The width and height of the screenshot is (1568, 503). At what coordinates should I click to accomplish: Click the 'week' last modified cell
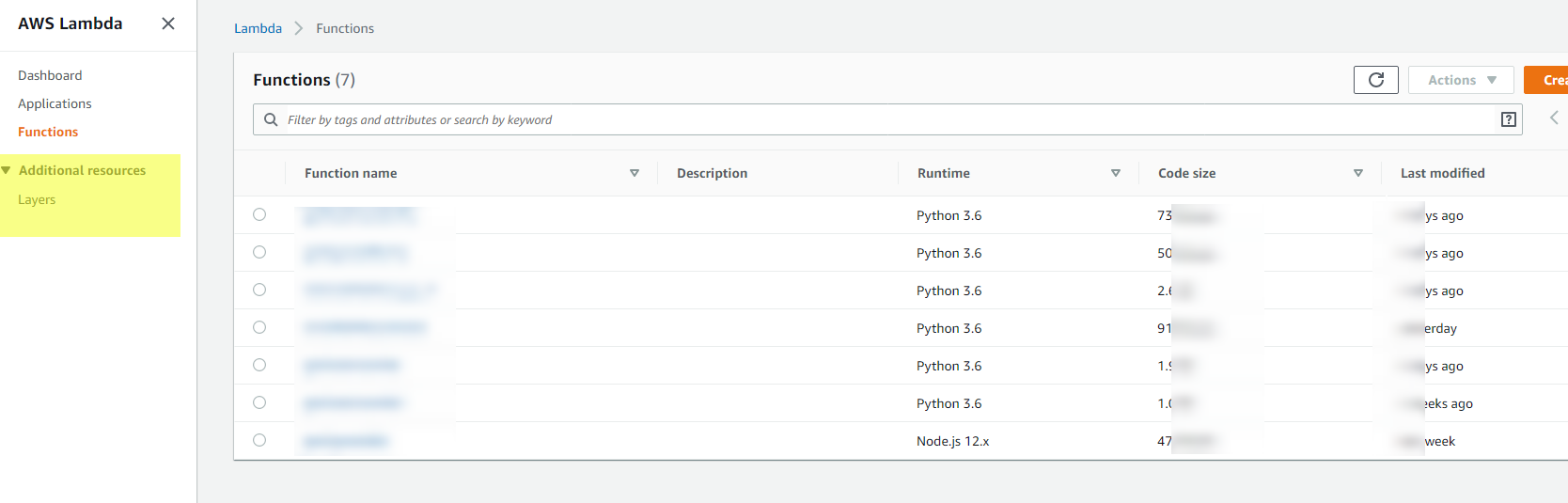coord(1439,441)
